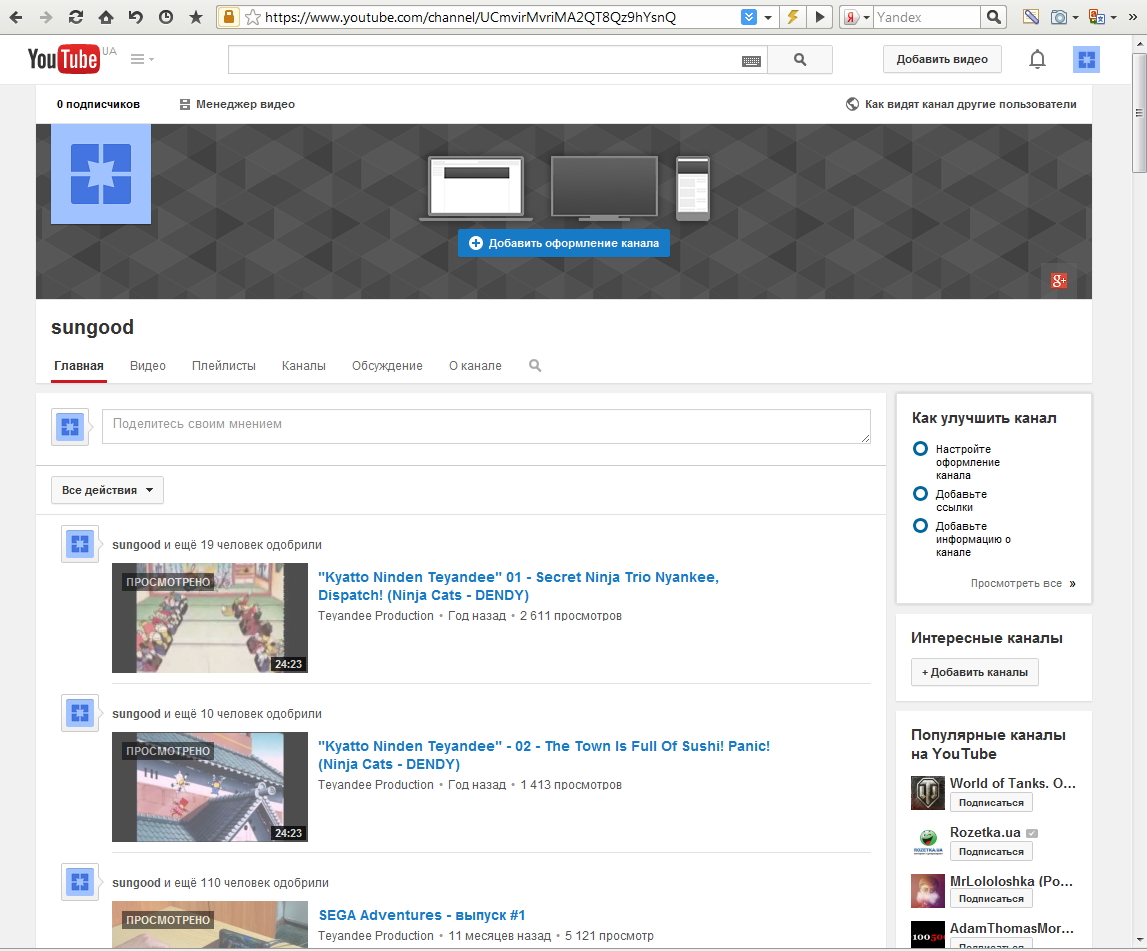This screenshot has height=951, width=1147.
Task: Open the translate icon dropdown arrow
Action: [x=1113, y=18]
